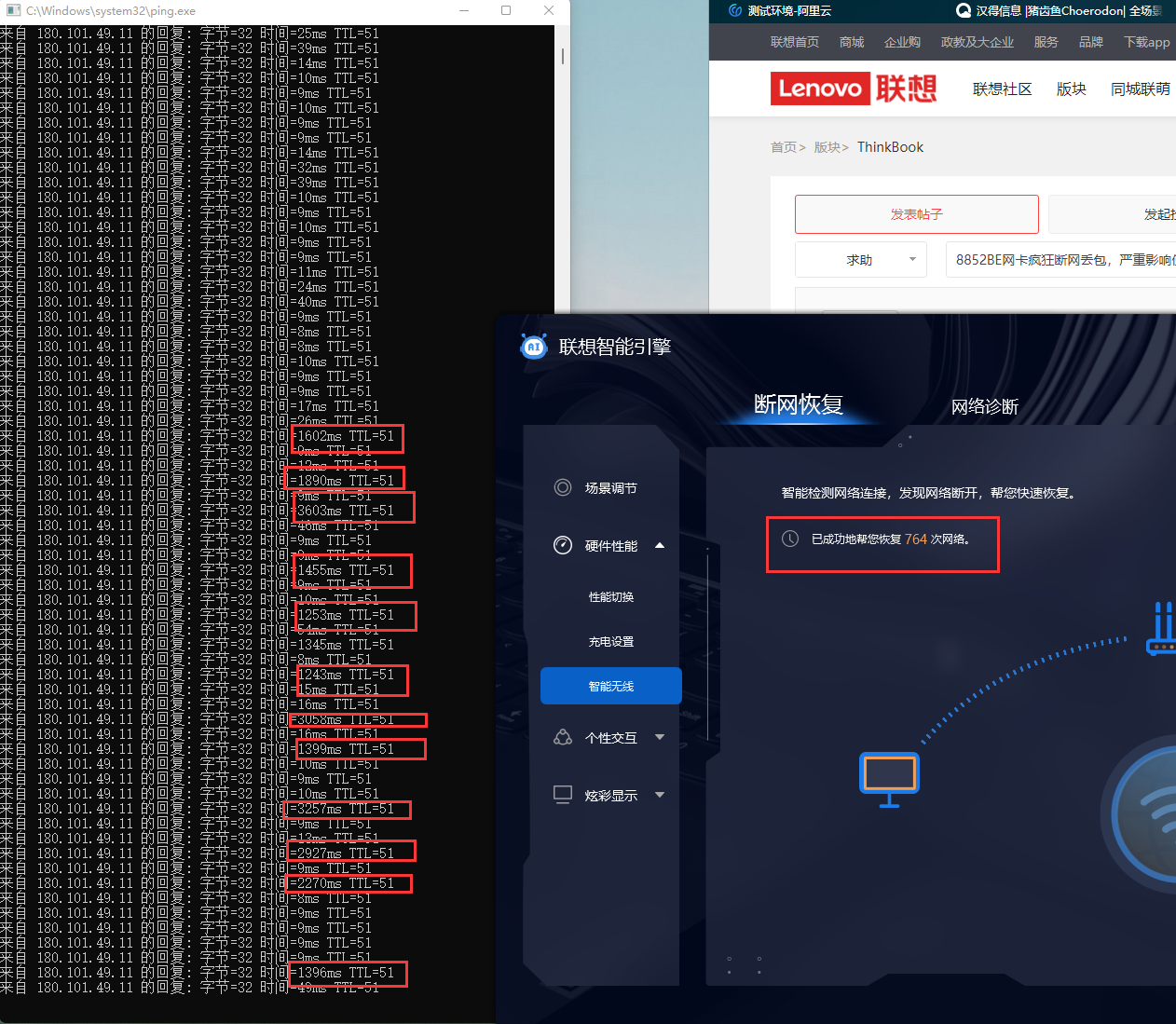
Task: Open 联想社区 in the Lenovo header
Action: 1003,89
